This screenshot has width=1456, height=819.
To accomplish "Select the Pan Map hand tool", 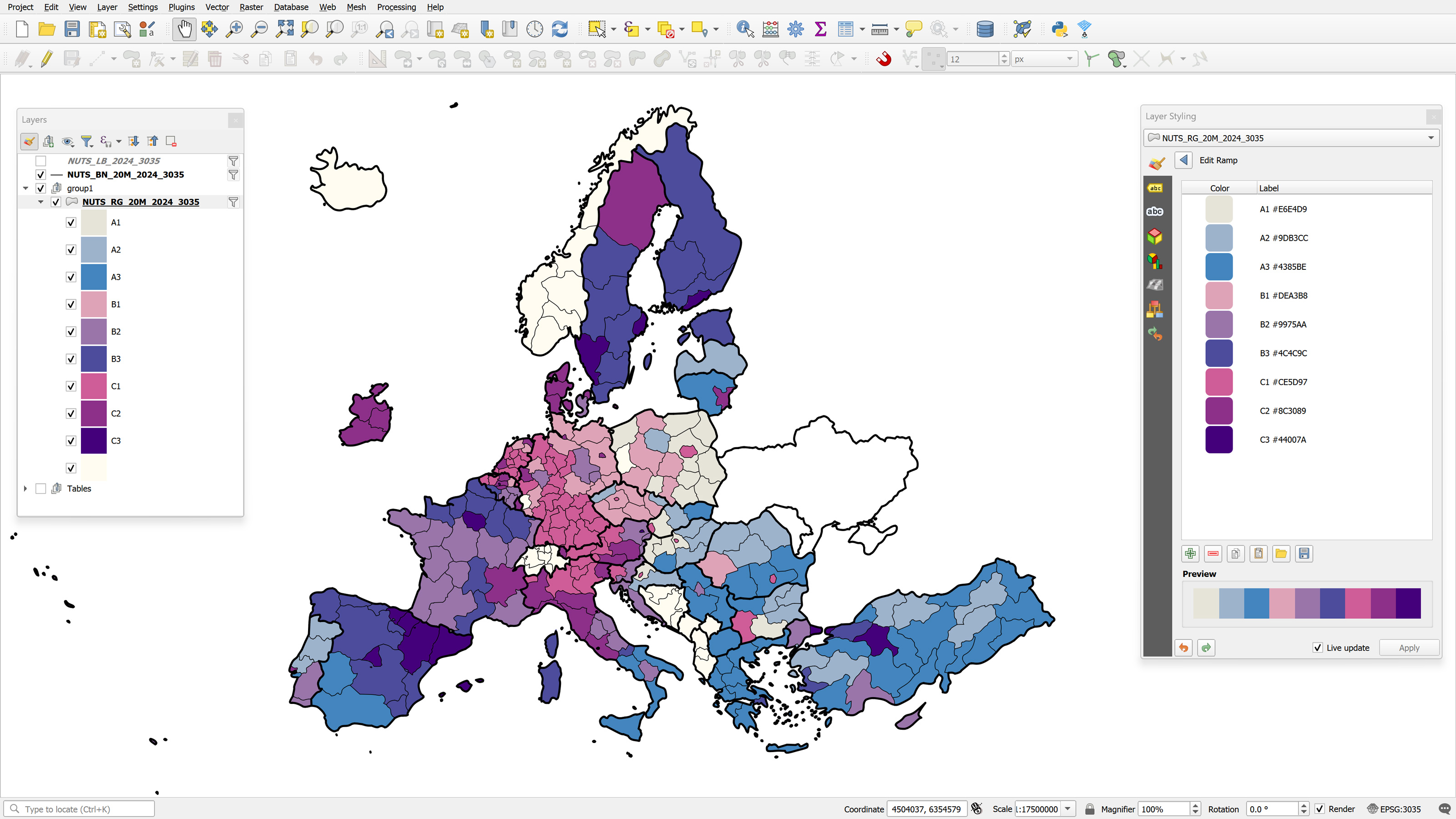I will 184,29.
